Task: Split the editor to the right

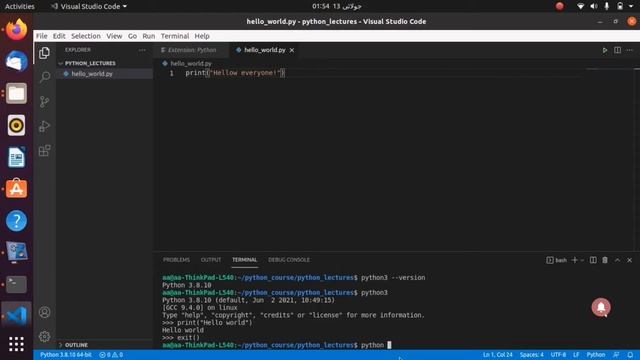Action: point(617,50)
